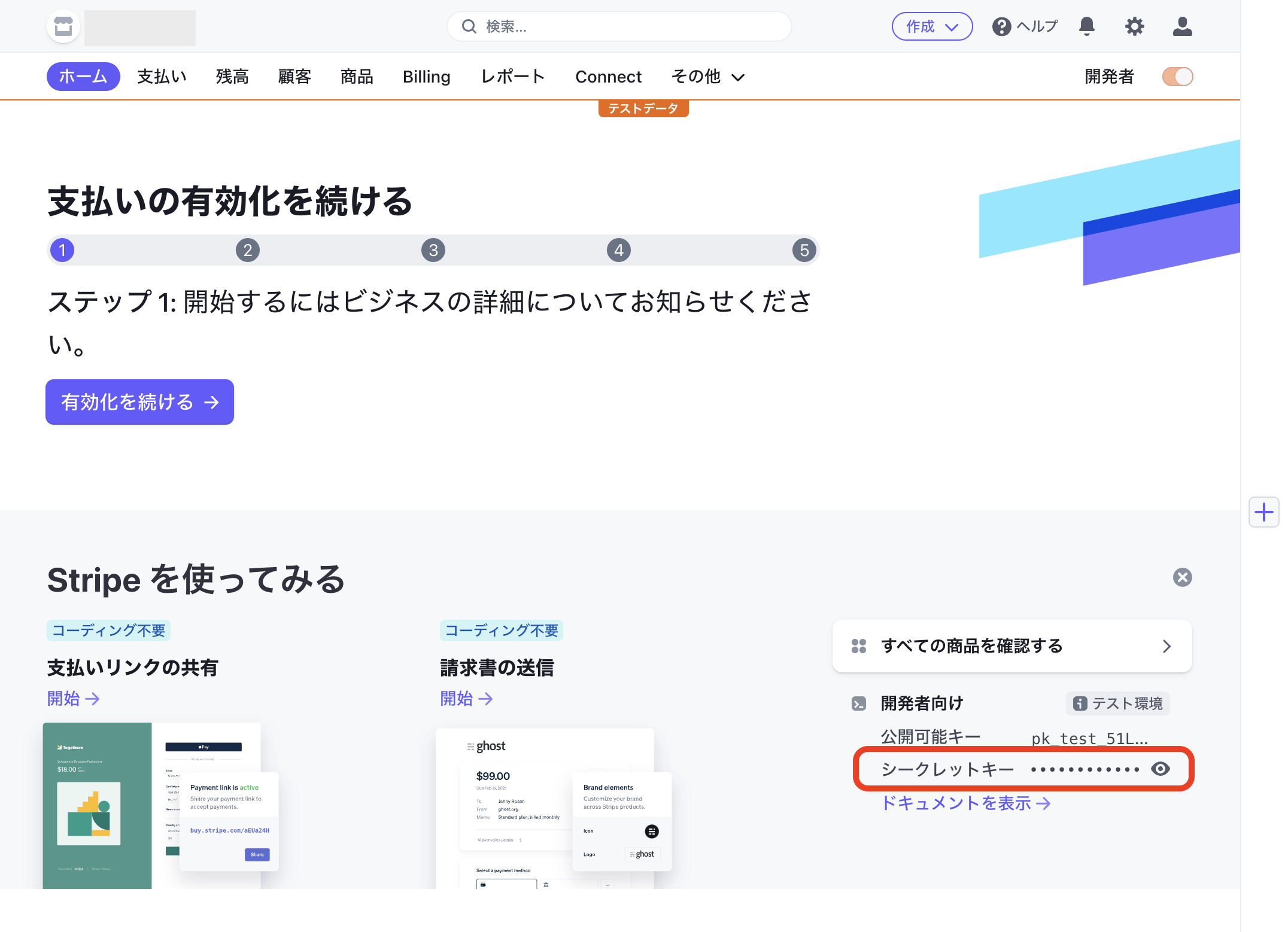This screenshot has height=932, width=1288.
Task: Click the 有効化を続ける button
Action: coord(139,402)
